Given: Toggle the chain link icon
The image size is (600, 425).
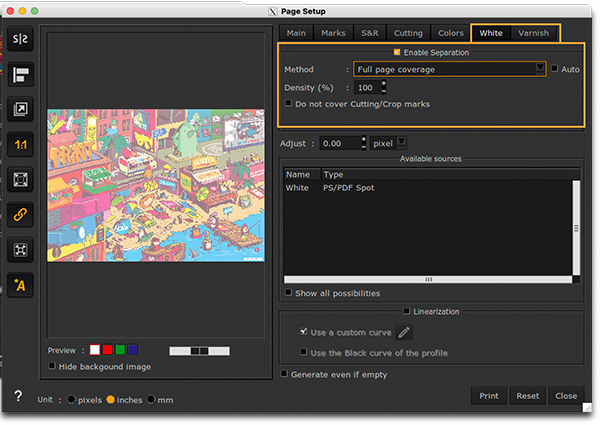Looking at the screenshot, I should [20, 214].
